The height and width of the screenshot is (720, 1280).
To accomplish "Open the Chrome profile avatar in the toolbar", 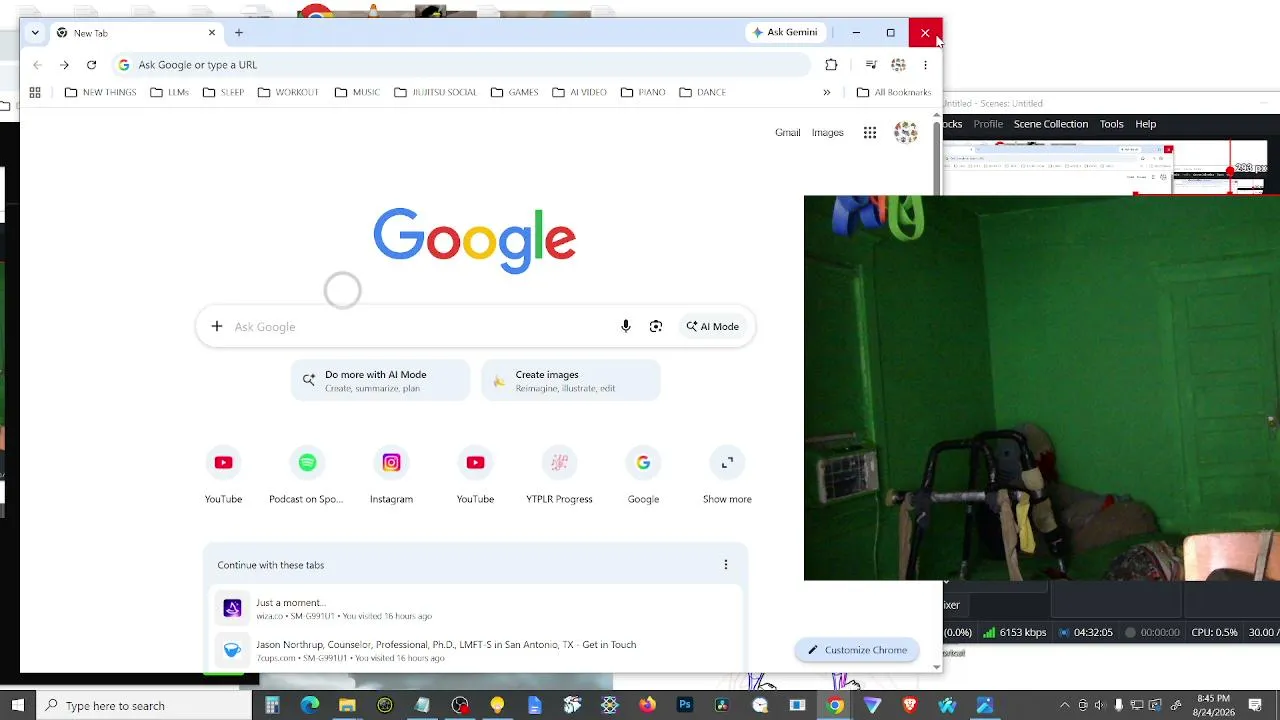I will 898,65.
